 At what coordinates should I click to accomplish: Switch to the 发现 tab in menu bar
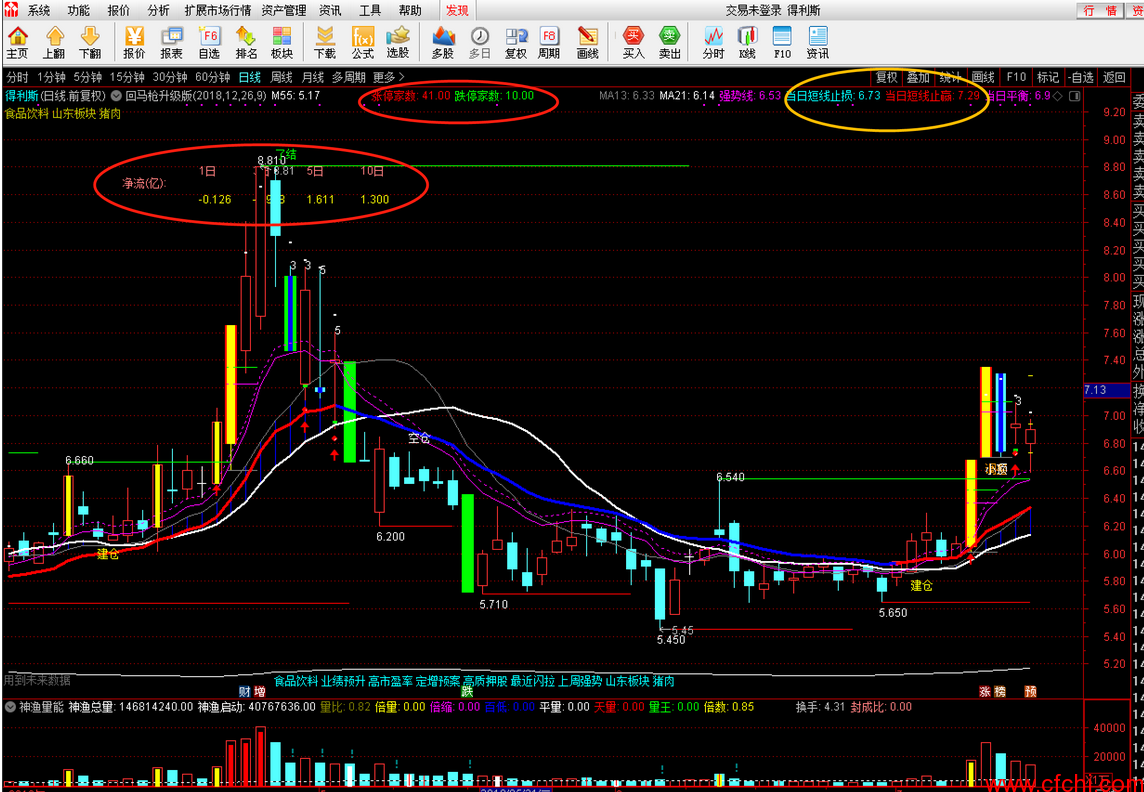[457, 10]
